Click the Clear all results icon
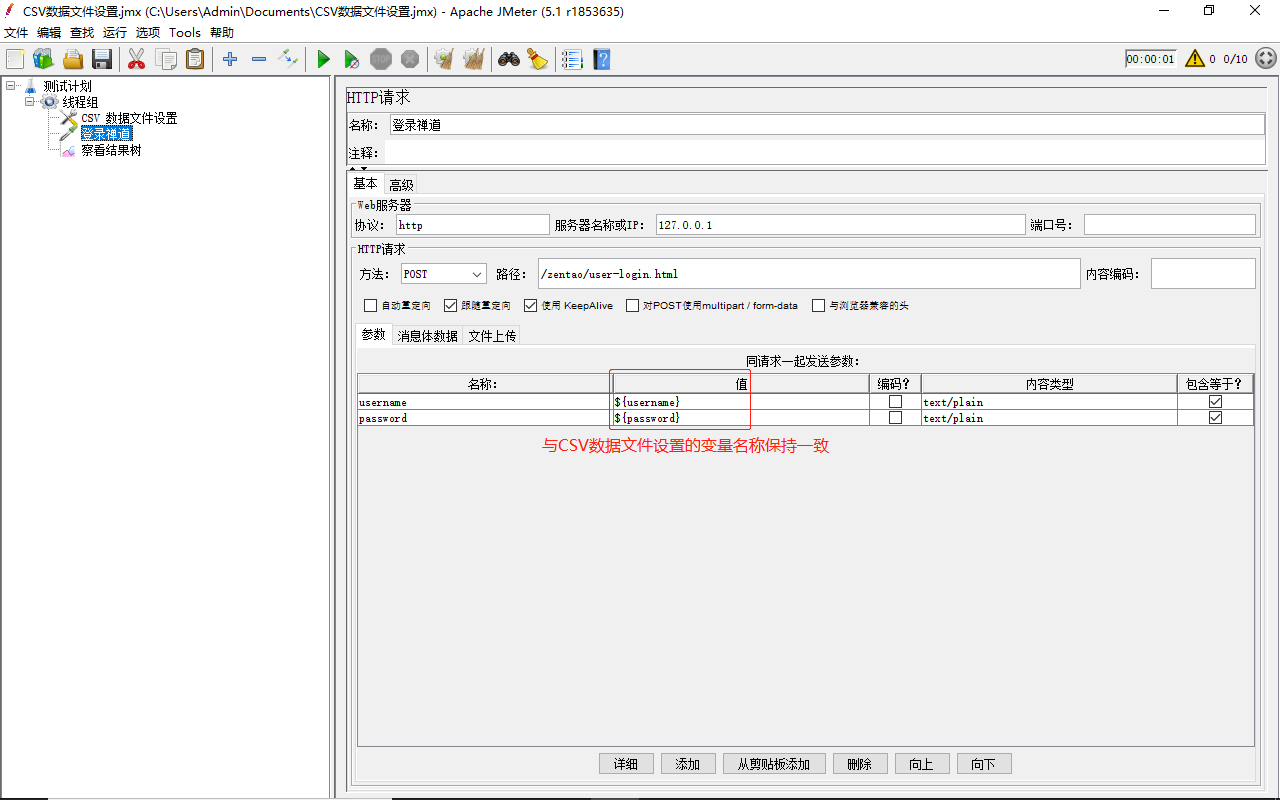This screenshot has width=1280, height=800. click(473, 59)
